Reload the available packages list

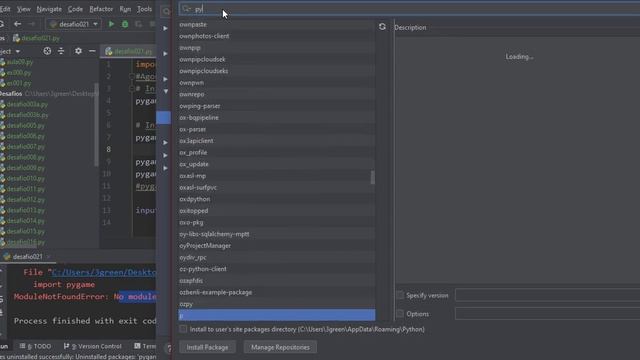click(382, 27)
